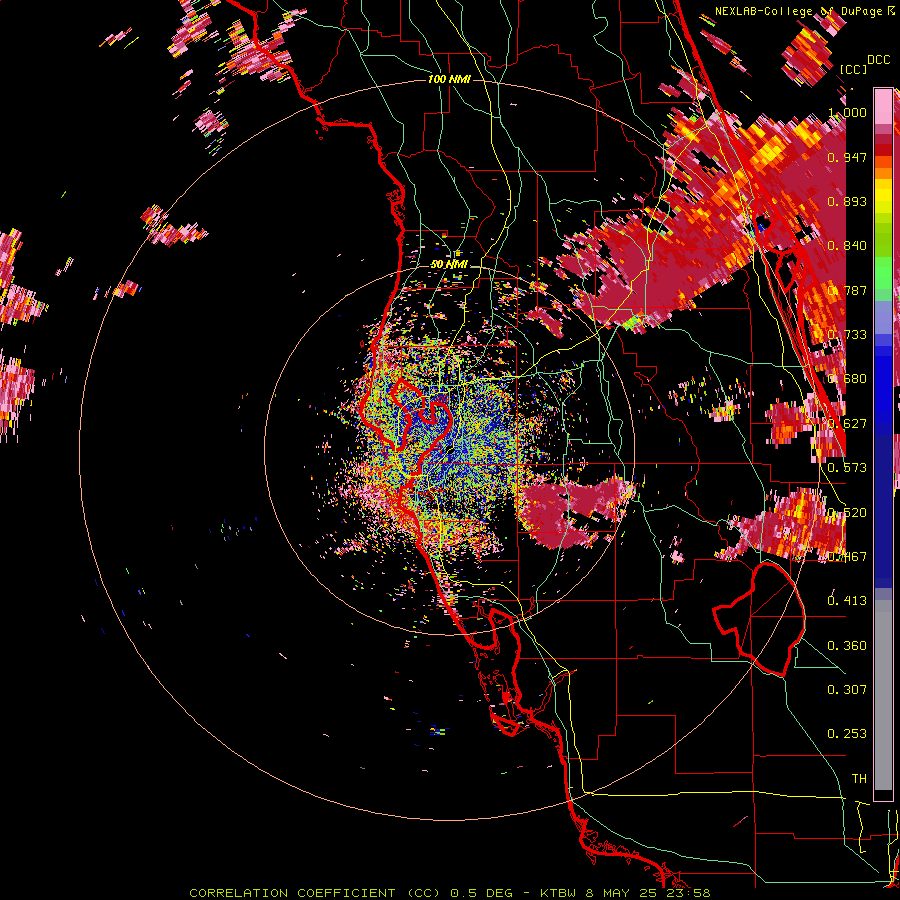The height and width of the screenshot is (900, 900).
Task: Click the pink top segment of the color bar
Action: (x=883, y=107)
